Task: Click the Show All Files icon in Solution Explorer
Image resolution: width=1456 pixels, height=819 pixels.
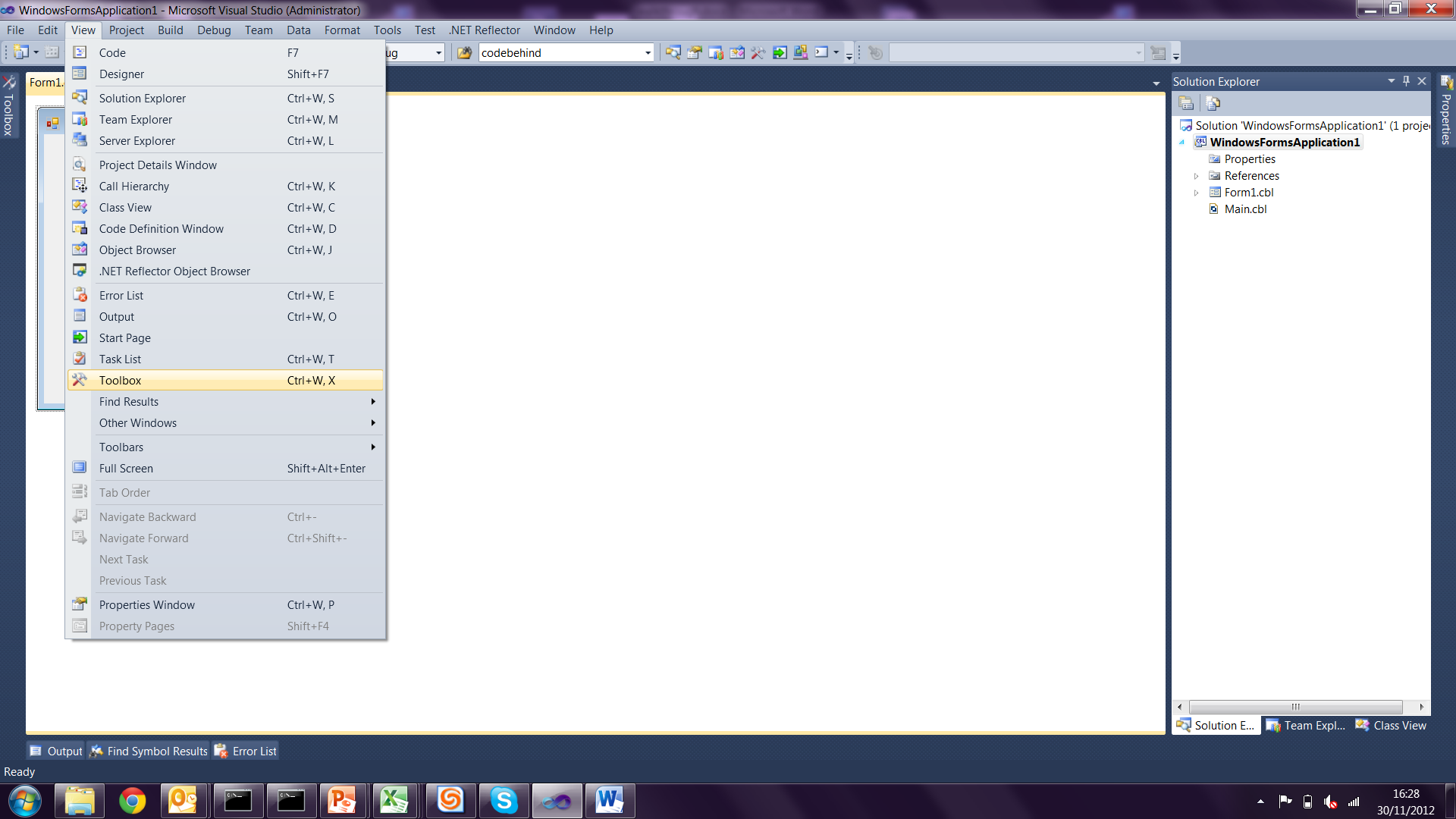Action: pos(1213,103)
